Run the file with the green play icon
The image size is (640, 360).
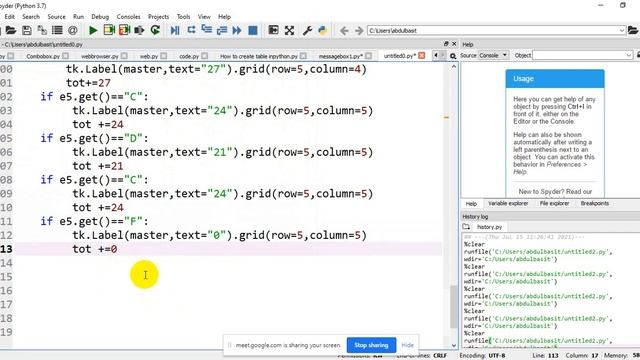coord(93,31)
